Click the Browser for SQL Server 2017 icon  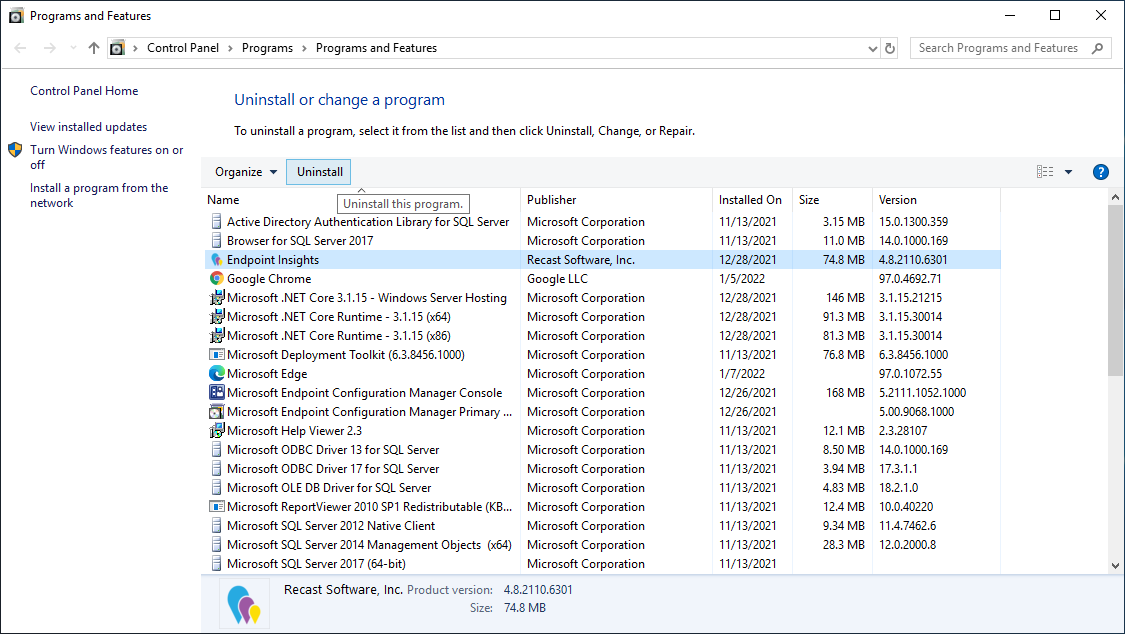coord(216,240)
